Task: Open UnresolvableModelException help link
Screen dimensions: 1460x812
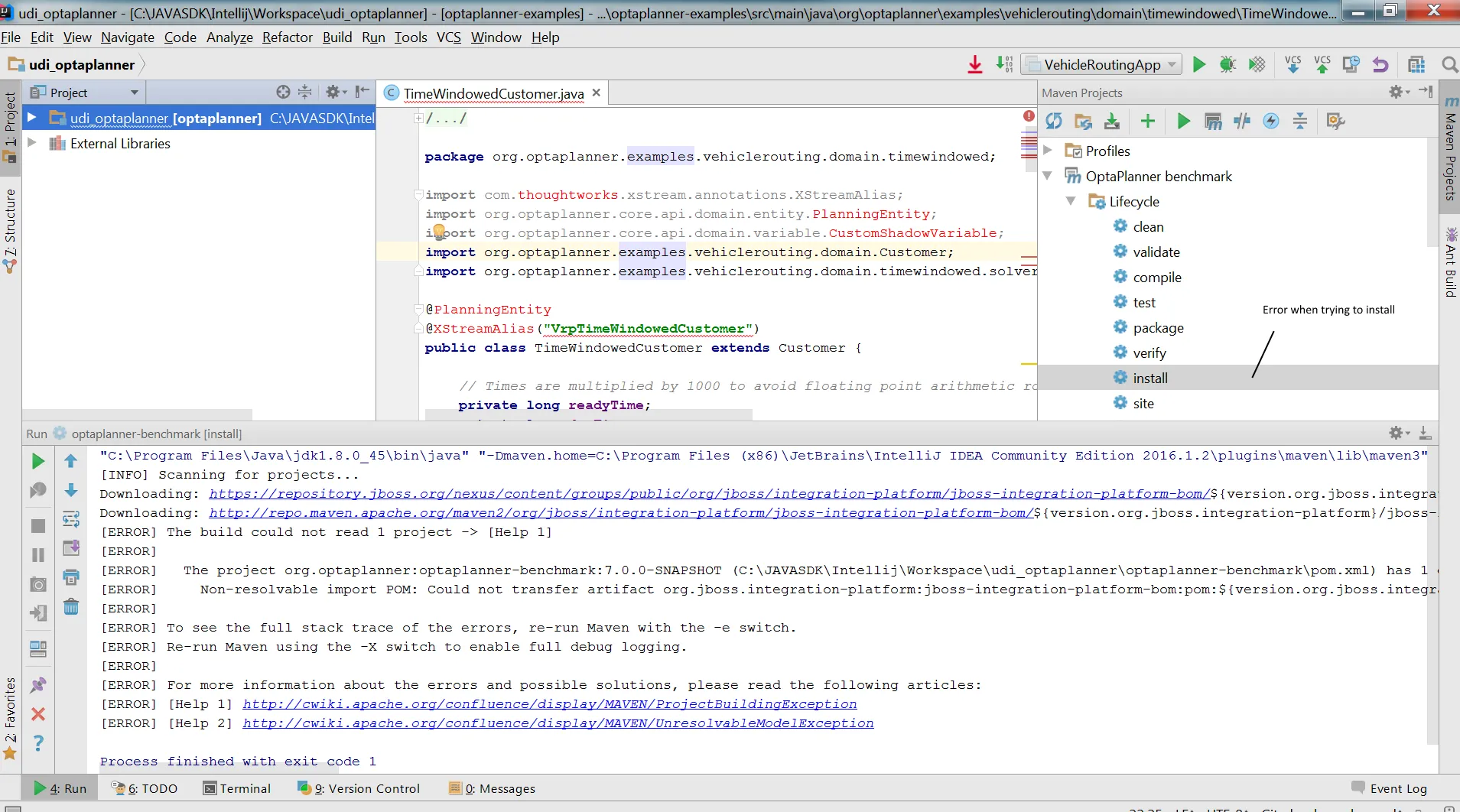Action: [558, 723]
